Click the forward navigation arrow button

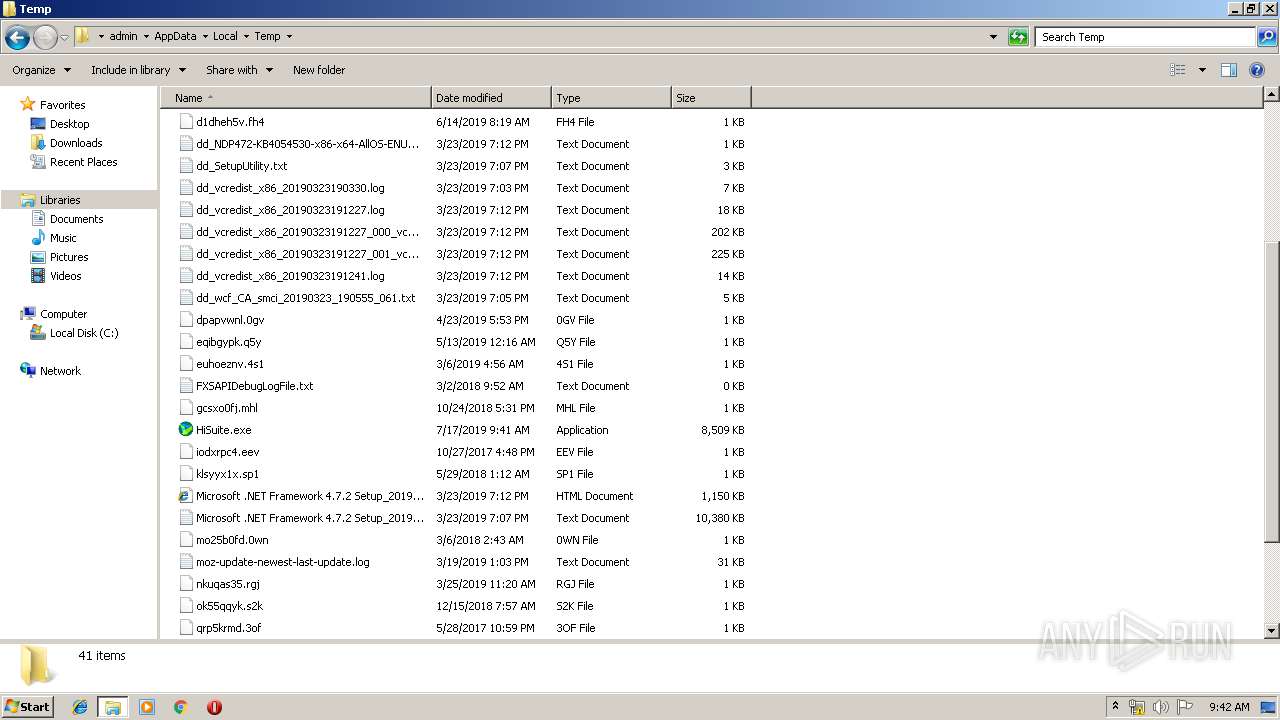click(x=45, y=38)
